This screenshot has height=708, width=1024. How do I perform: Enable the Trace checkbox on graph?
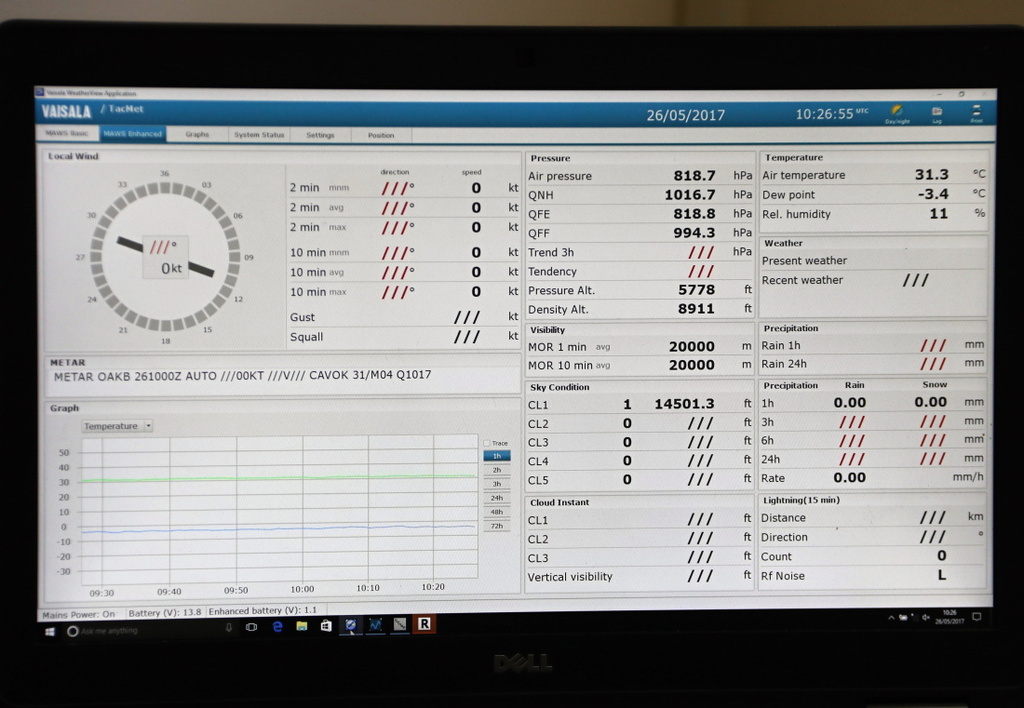[x=487, y=443]
